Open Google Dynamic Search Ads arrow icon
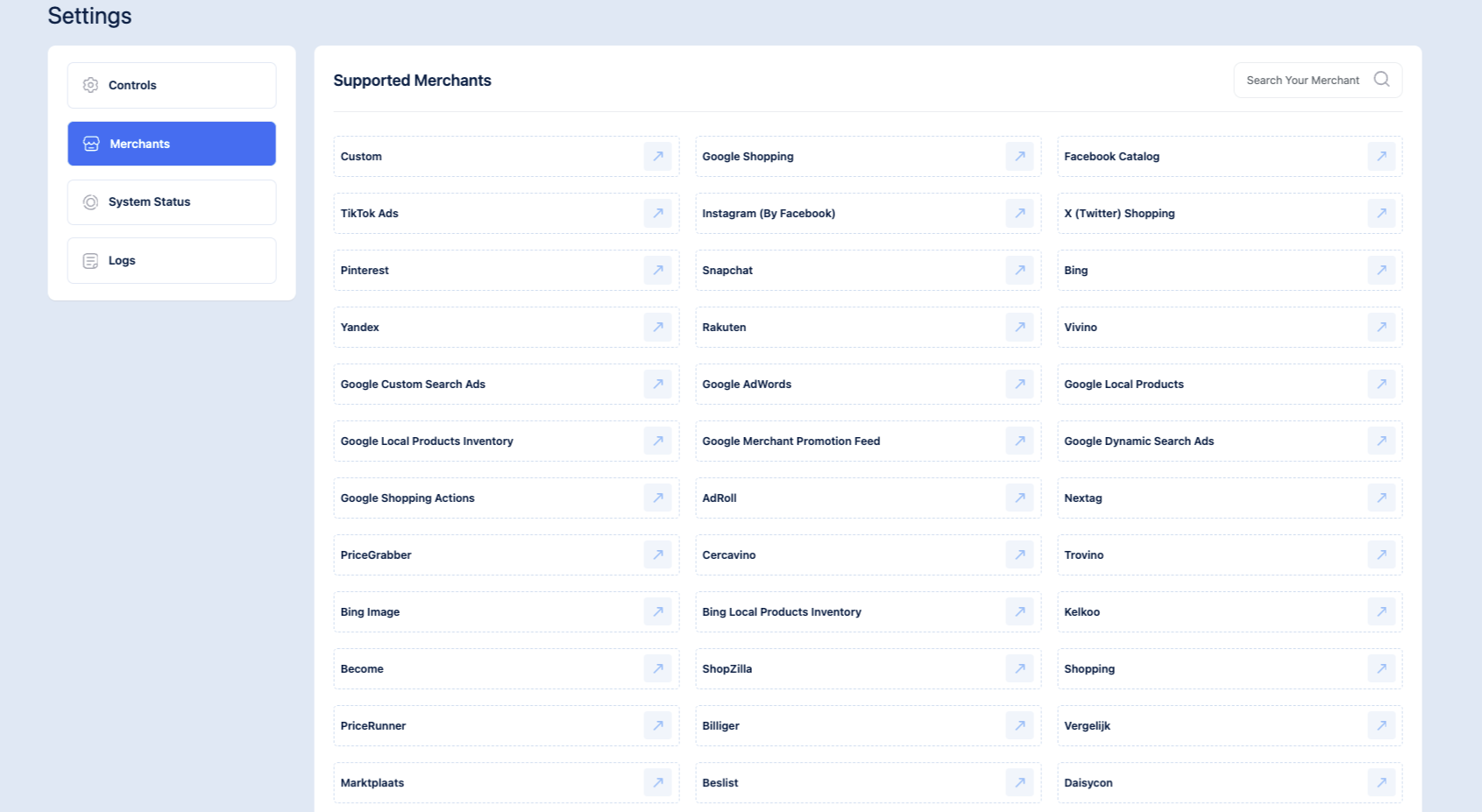Image resolution: width=1482 pixels, height=812 pixels. point(1381,441)
